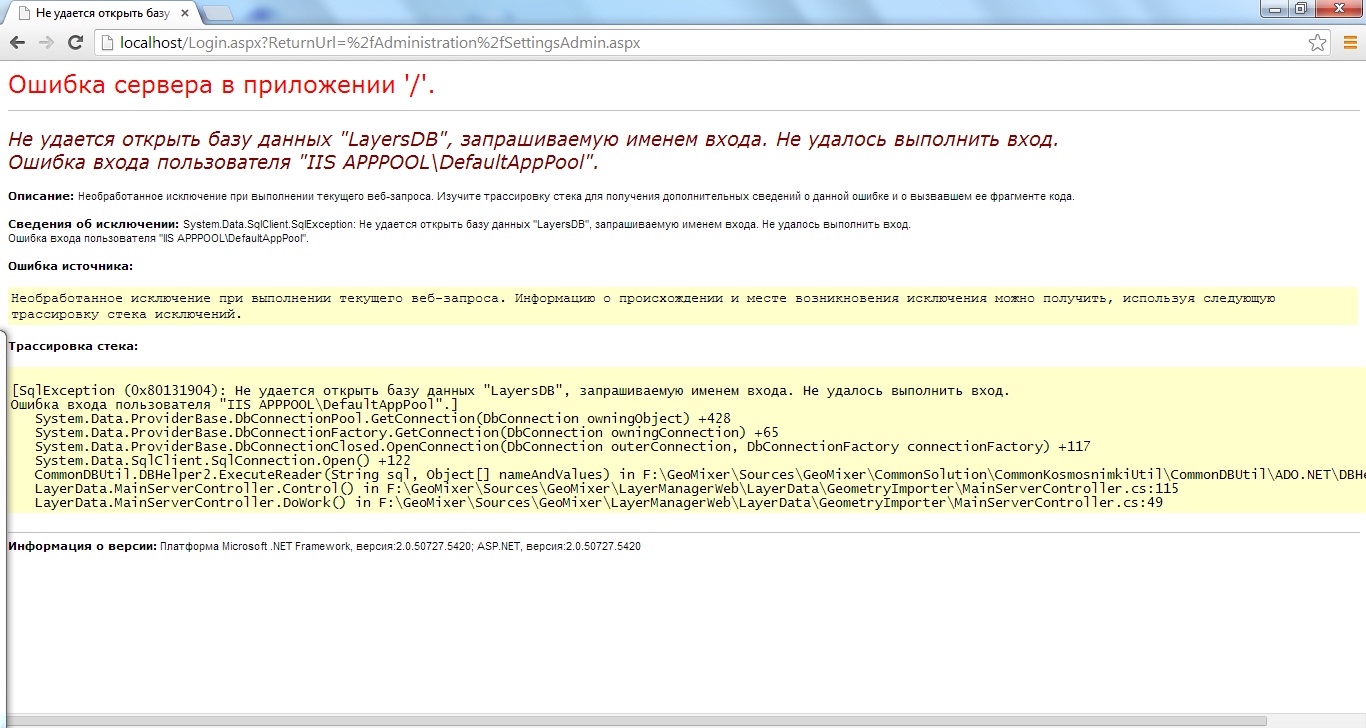Click the stack line "LayerData.MainServerController.DoWork()"
1366x728 pixels.
599,502
